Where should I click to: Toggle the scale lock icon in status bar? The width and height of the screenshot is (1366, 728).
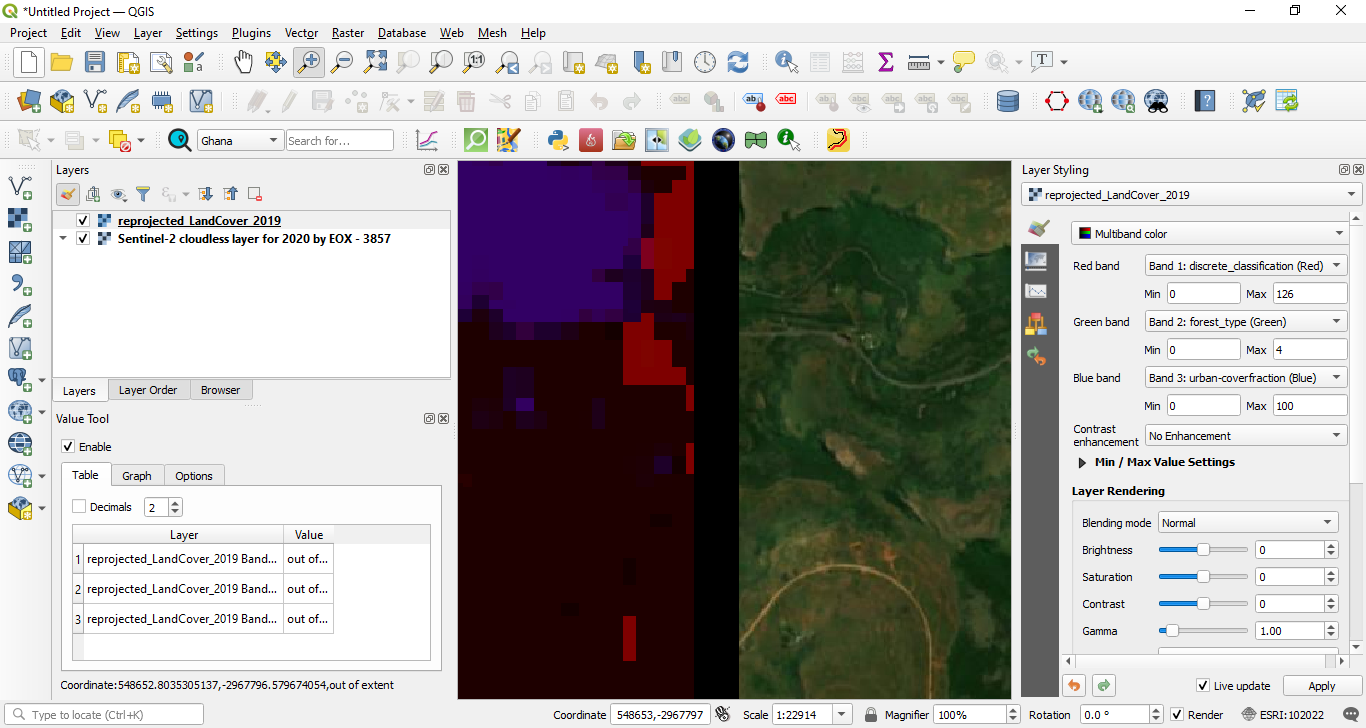pyautogui.click(x=871, y=715)
